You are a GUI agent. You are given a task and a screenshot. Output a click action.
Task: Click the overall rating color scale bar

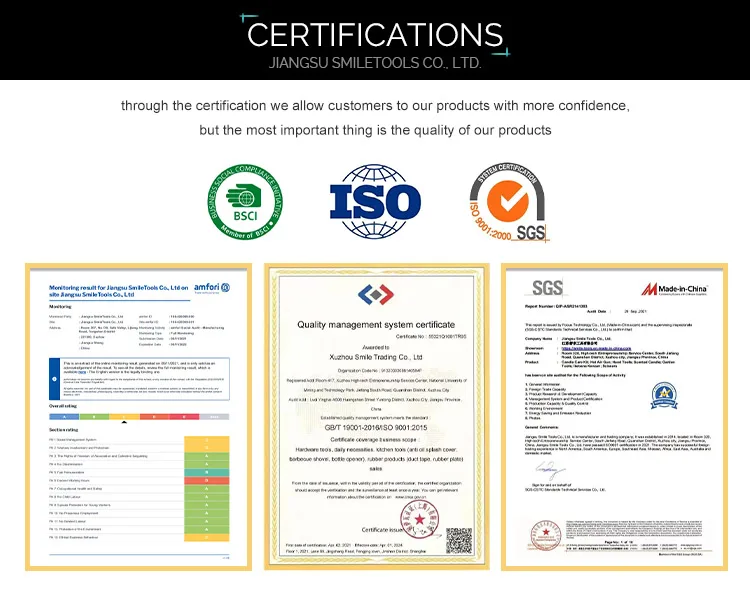coord(139,417)
